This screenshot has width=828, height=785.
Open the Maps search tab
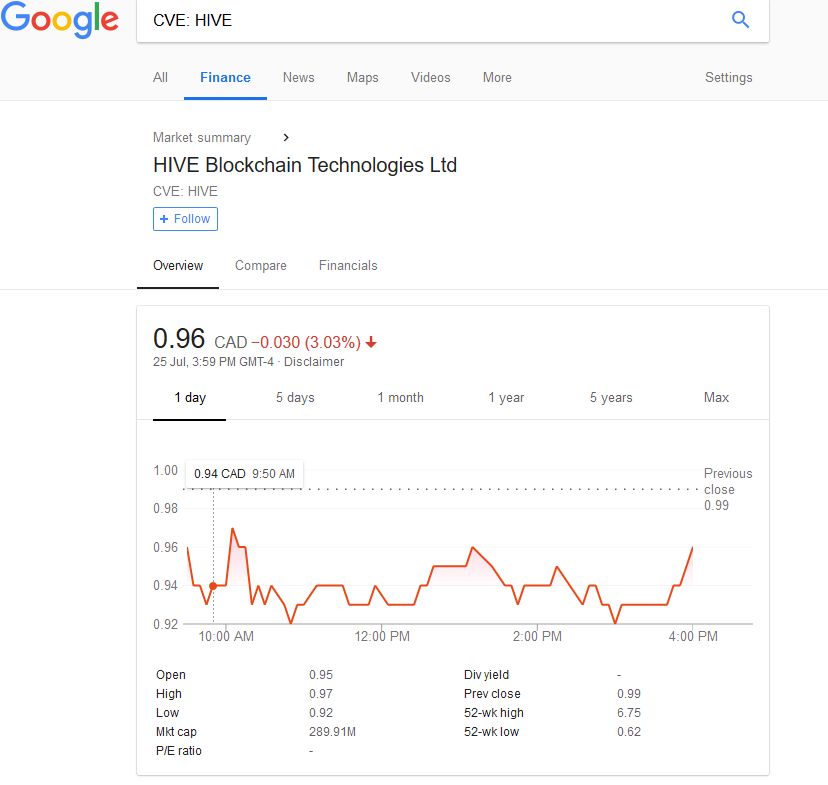point(362,78)
